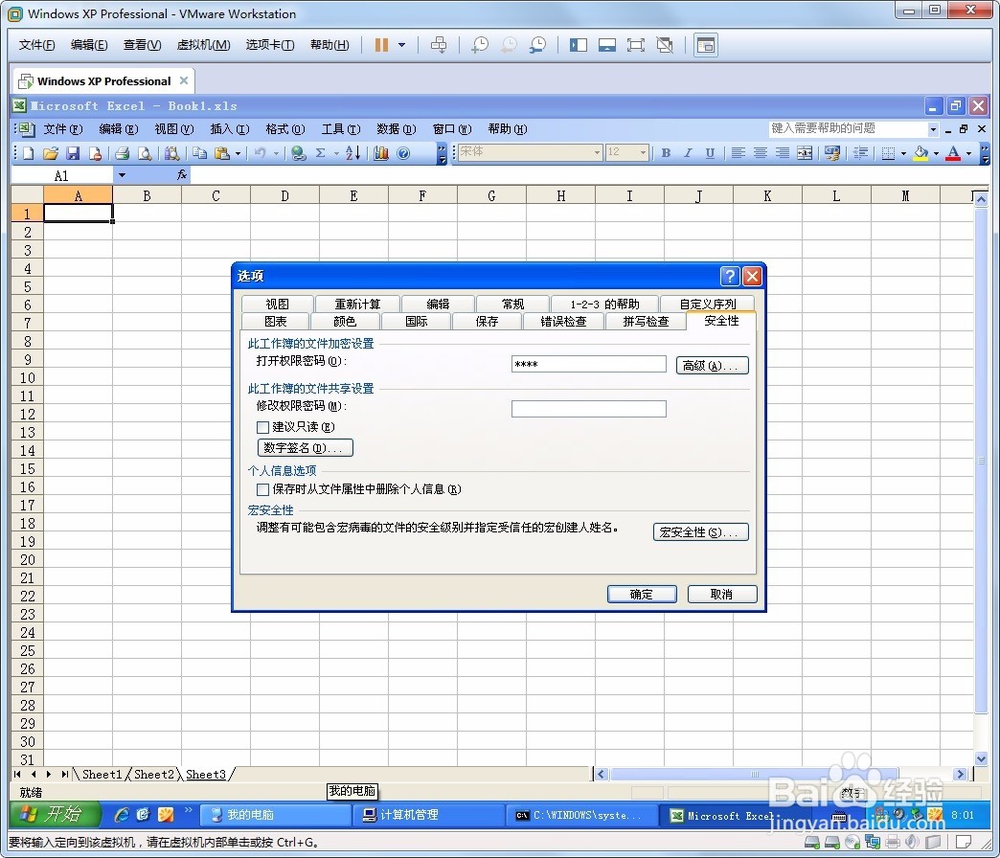The image size is (1000, 858).
Task: Open Print Preview from the toolbar
Action: pos(145,153)
